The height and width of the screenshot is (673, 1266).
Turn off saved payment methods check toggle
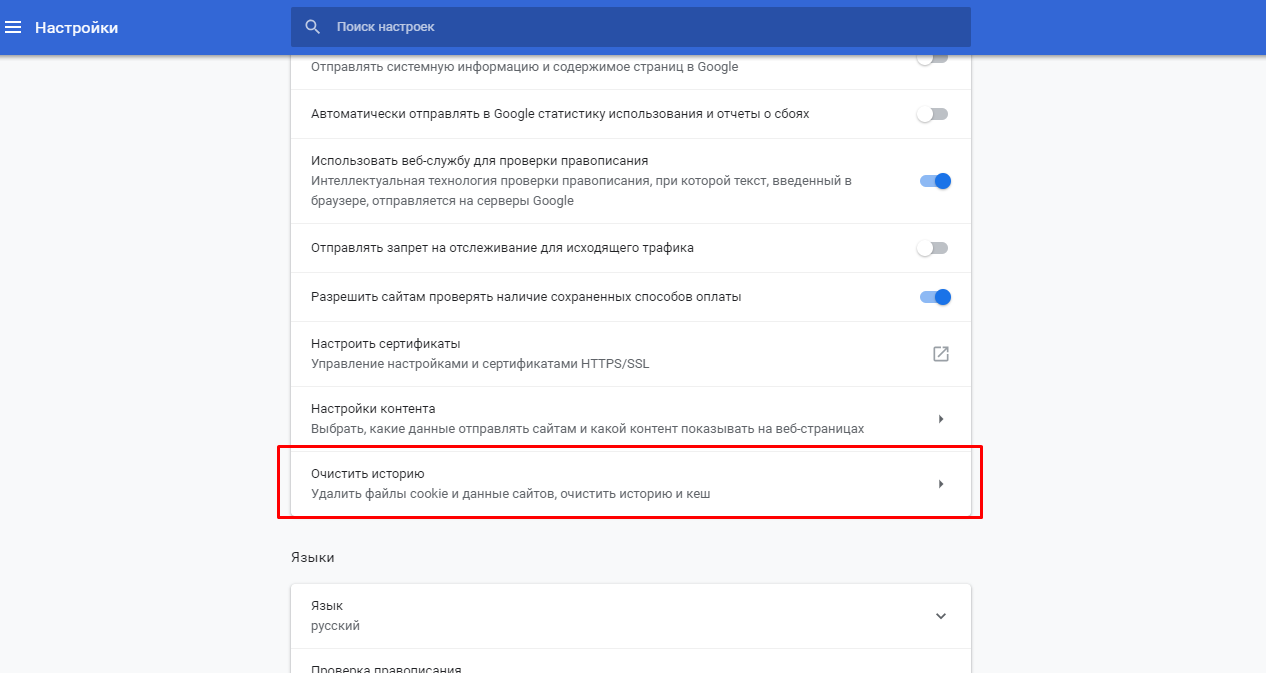tap(934, 297)
